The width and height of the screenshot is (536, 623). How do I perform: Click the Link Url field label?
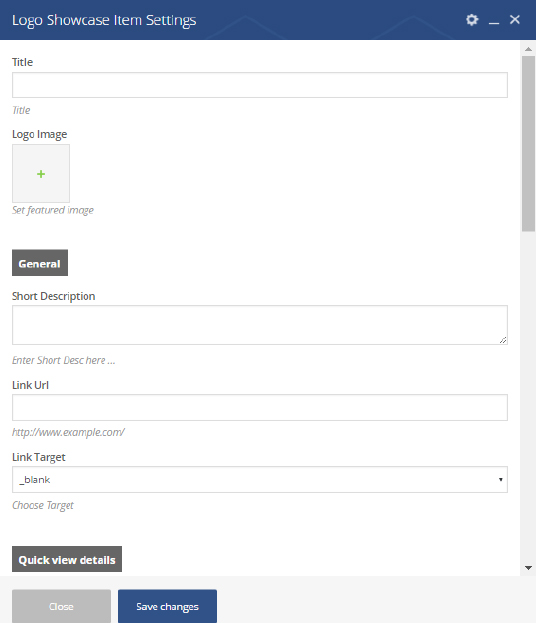point(30,385)
